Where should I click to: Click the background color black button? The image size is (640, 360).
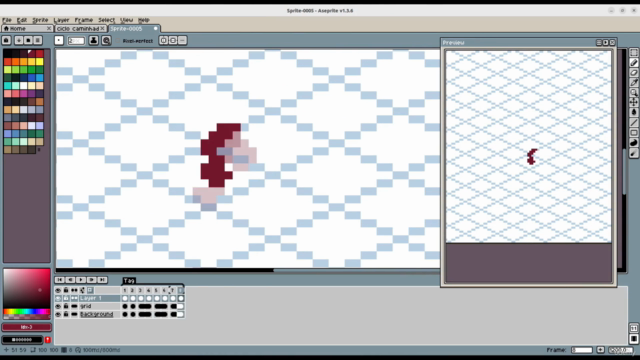(22, 340)
